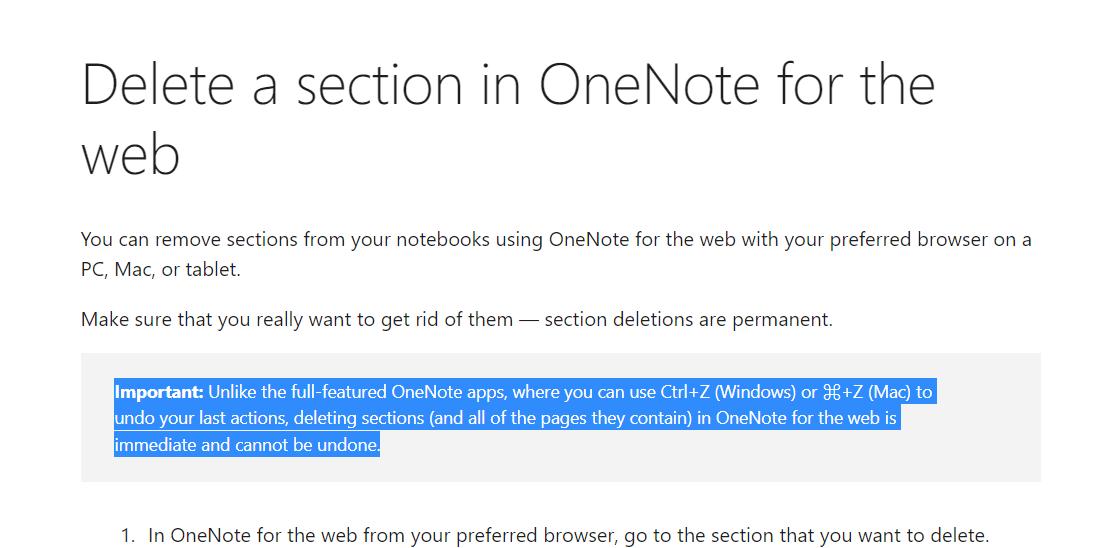The image size is (1112, 548).
Task: Click "section deletions are permanent" text
Action: click(x=688, y=321)
